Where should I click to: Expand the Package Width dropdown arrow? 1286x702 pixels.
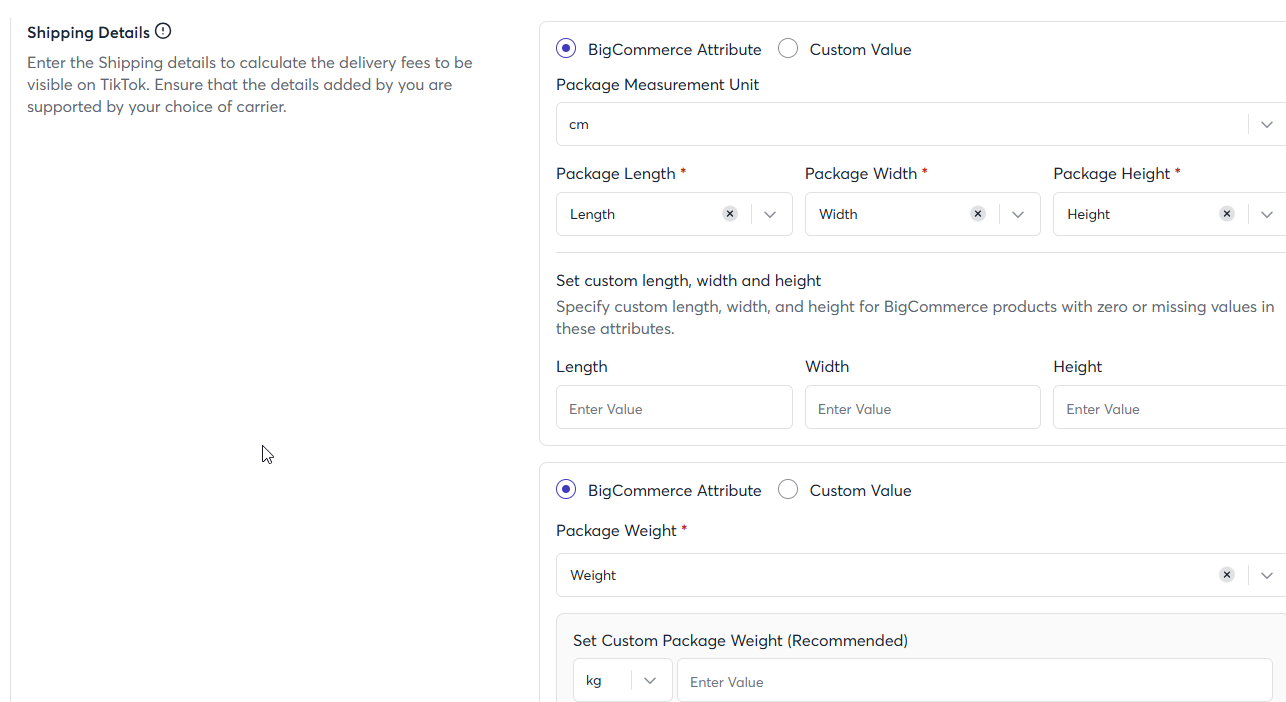pos(1018,214)
